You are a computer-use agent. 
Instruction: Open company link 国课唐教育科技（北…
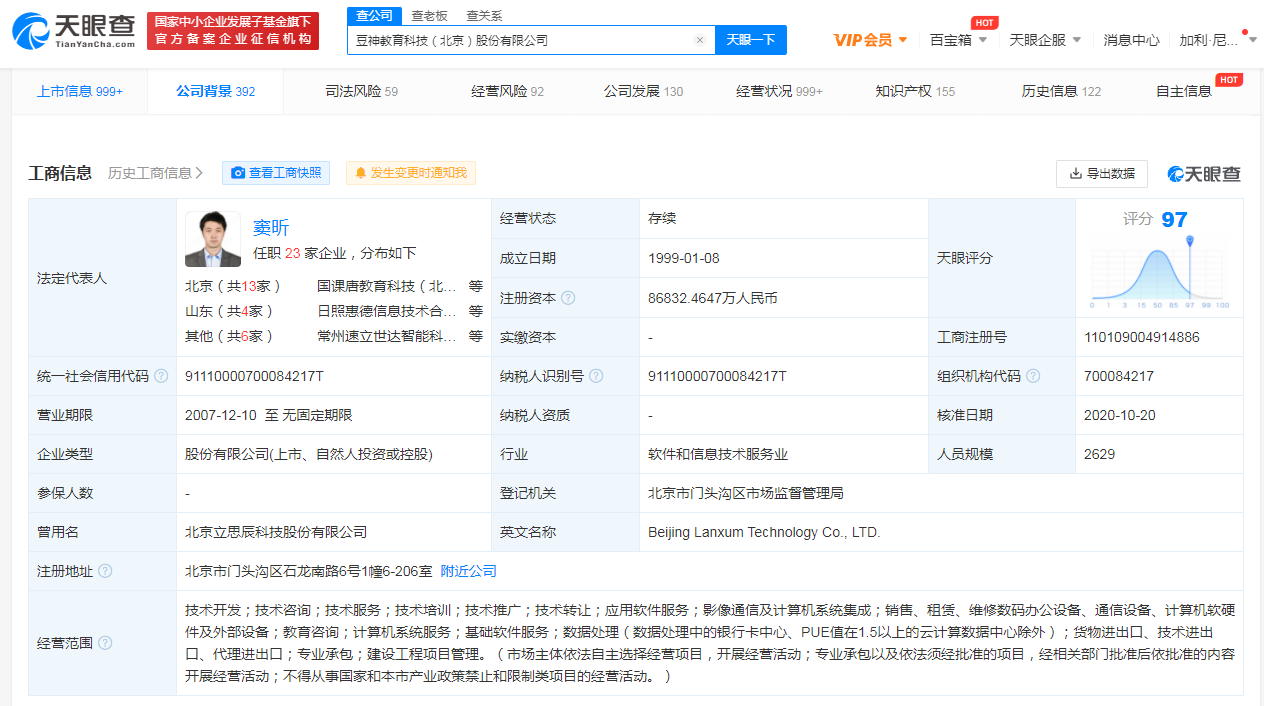tap(387, 285)
